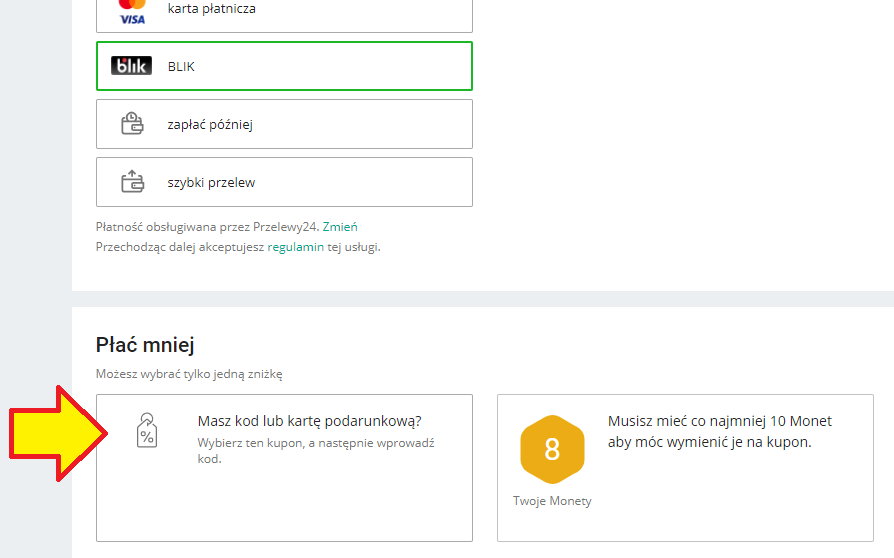Click the "Płatność obsługiwana przez Przelewy24" text
This screenshot has height=558, width=894.
[207, 227]
